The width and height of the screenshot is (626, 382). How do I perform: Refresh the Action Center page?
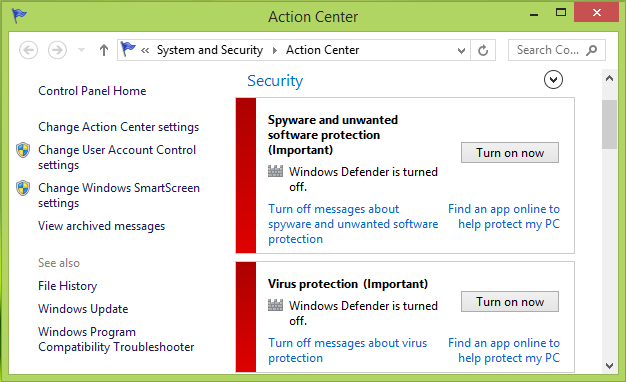[x=483, y=50]
